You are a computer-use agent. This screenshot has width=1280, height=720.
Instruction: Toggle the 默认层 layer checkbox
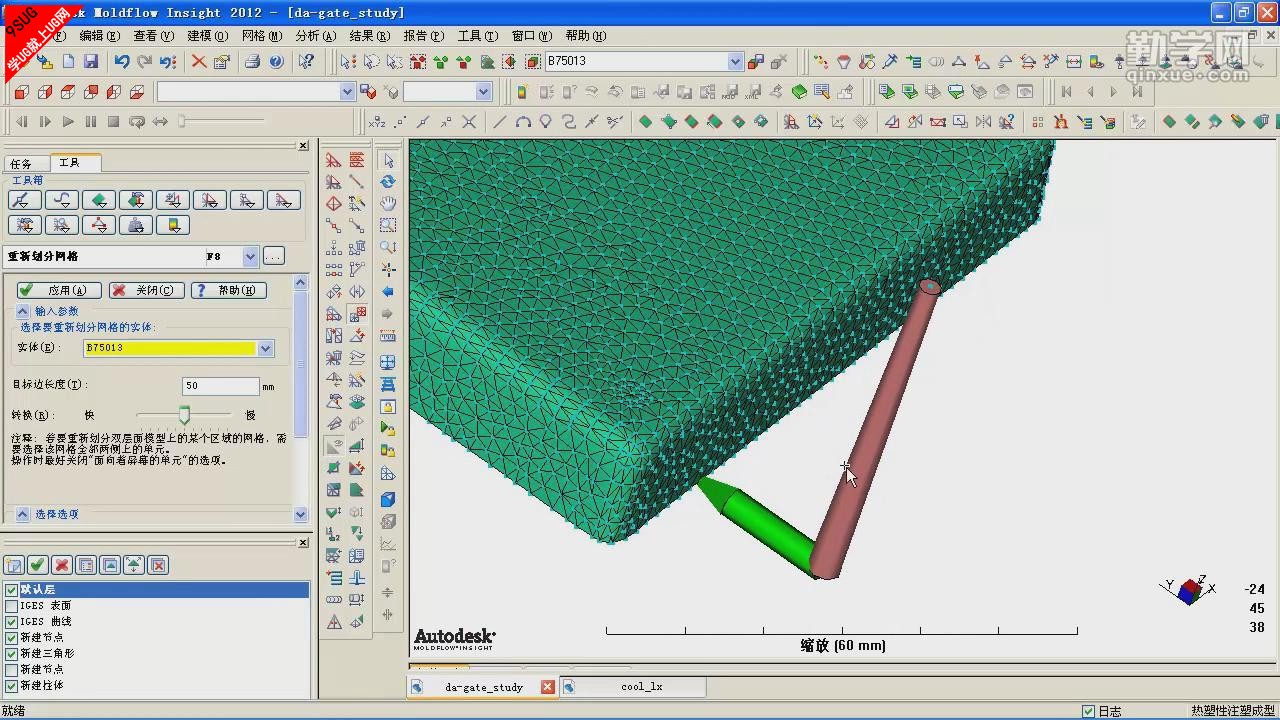click(x=12, y=590)
